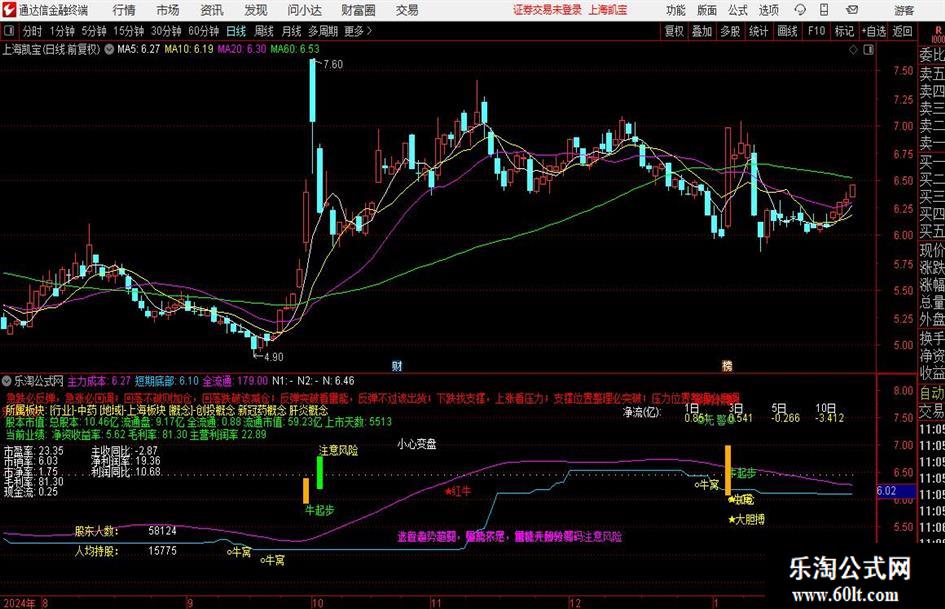Click the 注意风险 label above green bar

(338, 450)
